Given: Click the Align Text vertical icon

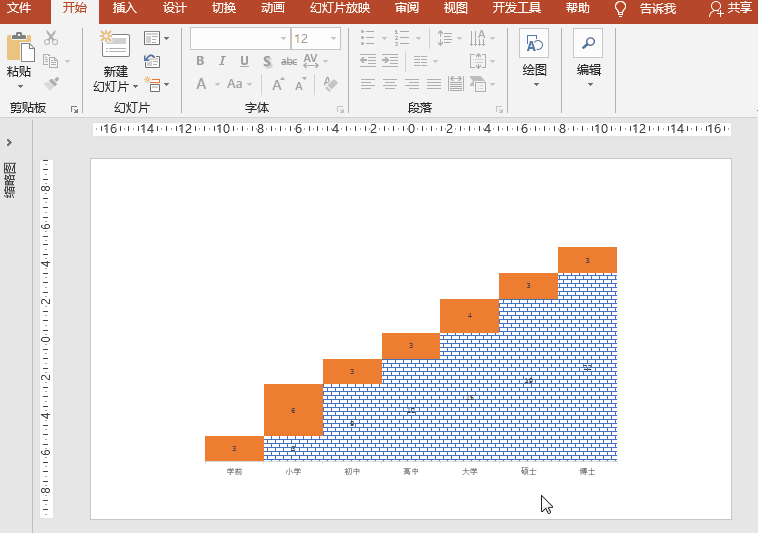Looking at the screenshot, I should pyautogui.click(x=478, y=61).
